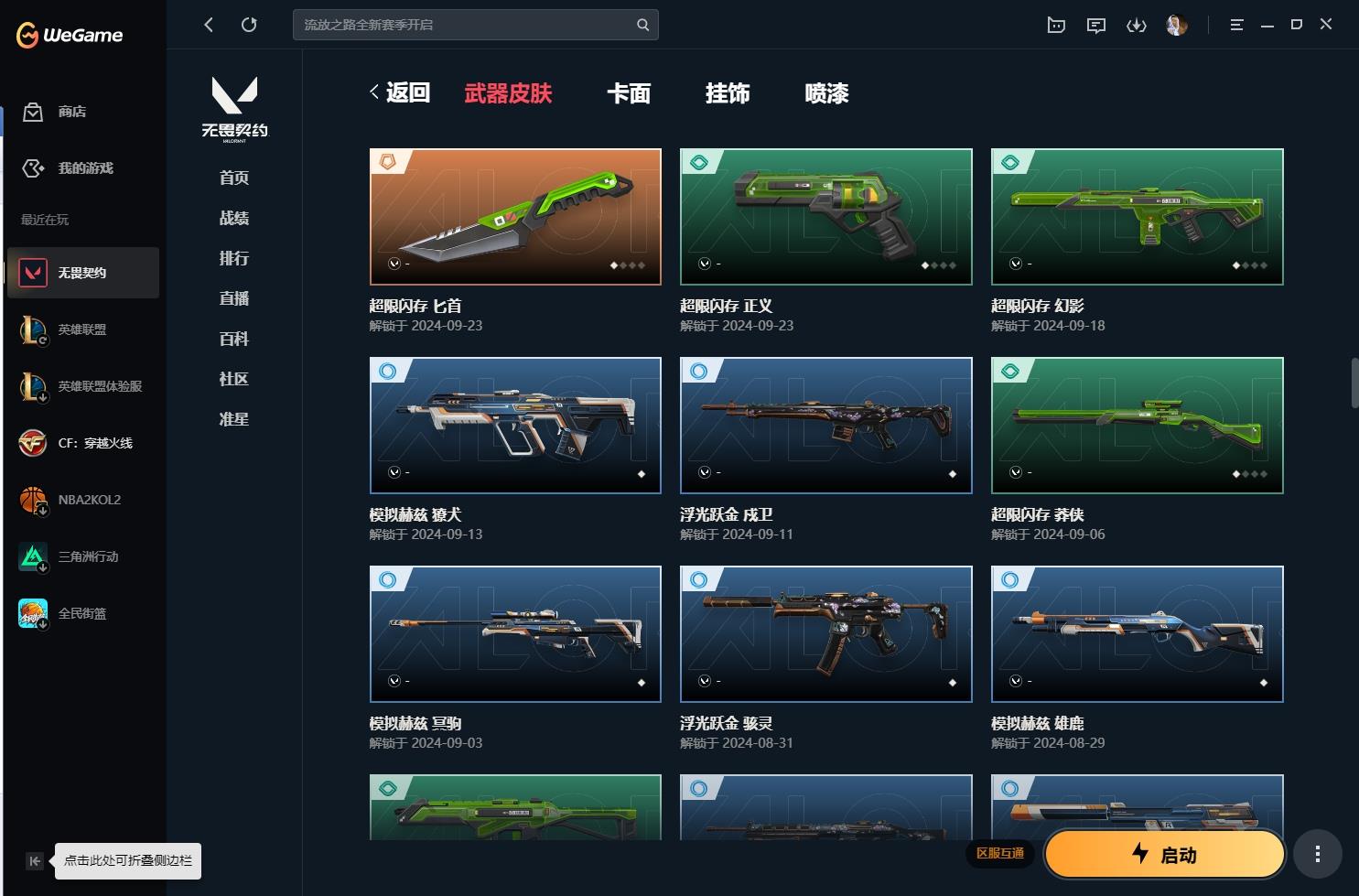The height and width of the screenshot is (896, 1359).
Task: Open the 超限闪存 正义 skin card
Action: [x=826, y=217]
